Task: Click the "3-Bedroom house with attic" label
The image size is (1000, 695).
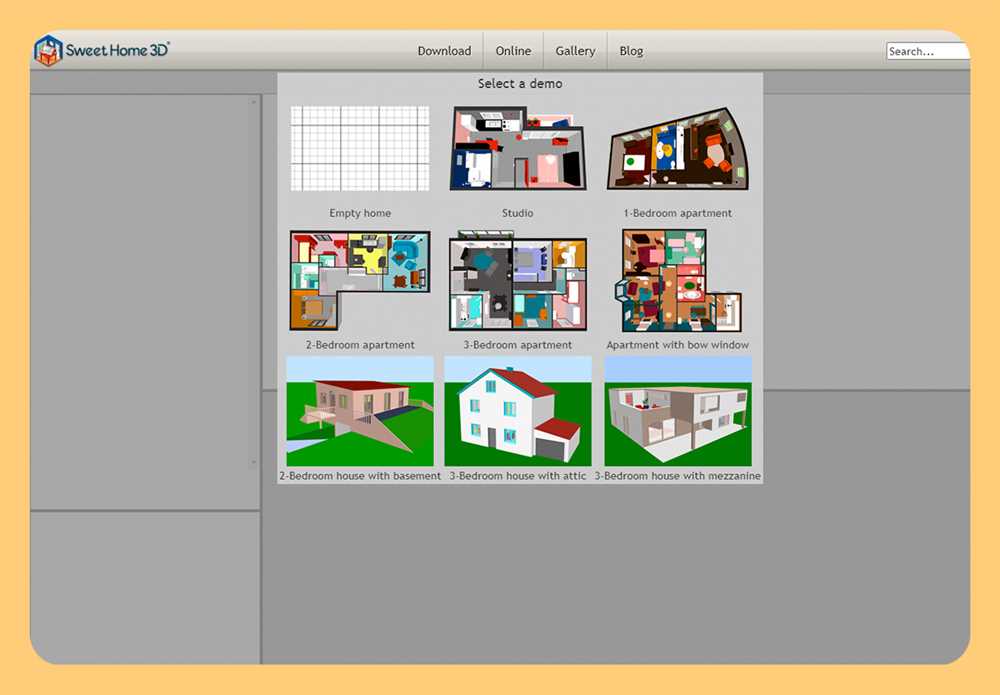Action: (517, 476)
